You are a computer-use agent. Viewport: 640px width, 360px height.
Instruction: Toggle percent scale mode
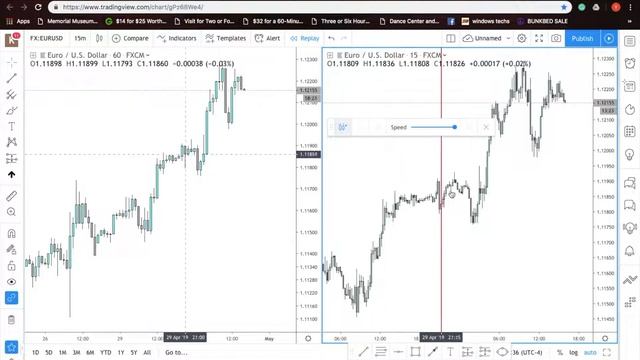pos(560,352)
